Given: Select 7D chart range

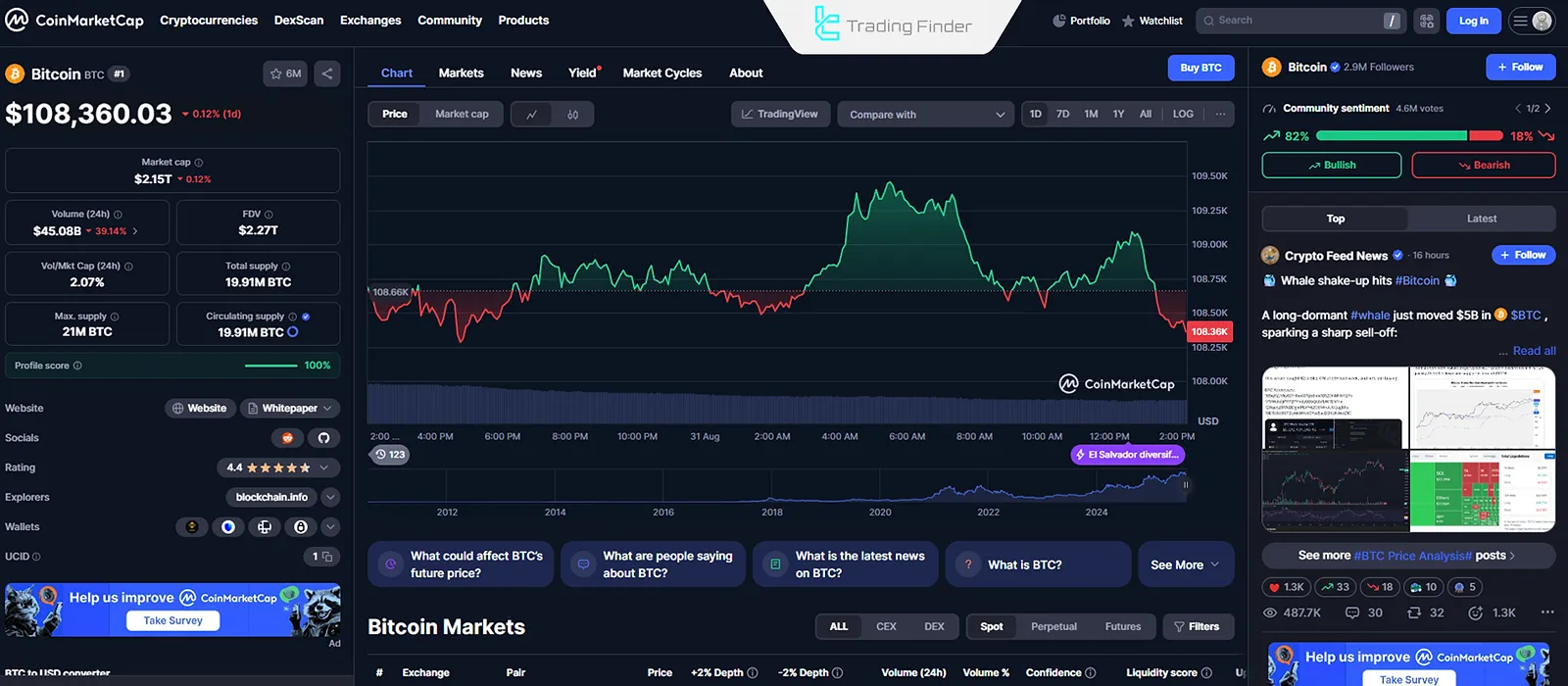Looking at the screenshot, I should pos(1063,114).
